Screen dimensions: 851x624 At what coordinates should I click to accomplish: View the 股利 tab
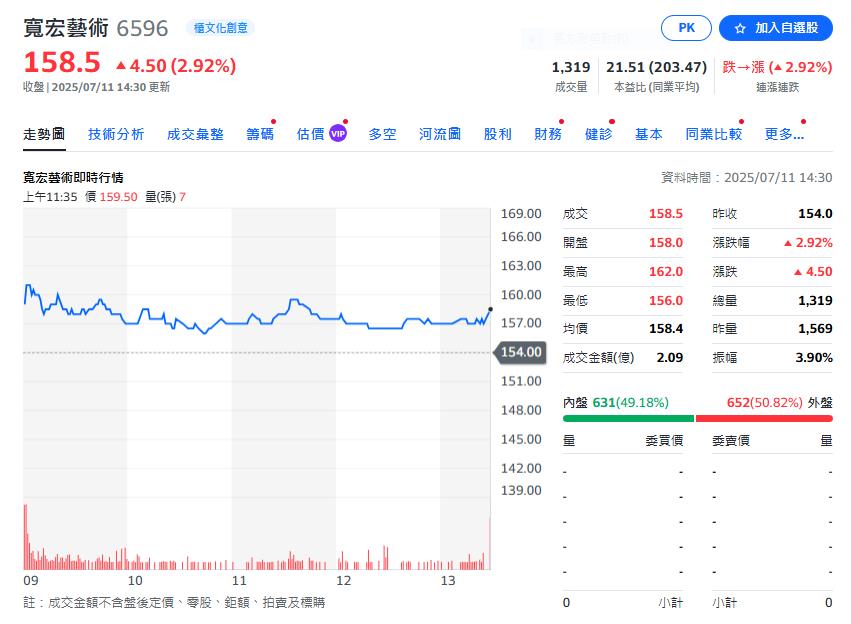pyautogui.click(x=498, y=134)
